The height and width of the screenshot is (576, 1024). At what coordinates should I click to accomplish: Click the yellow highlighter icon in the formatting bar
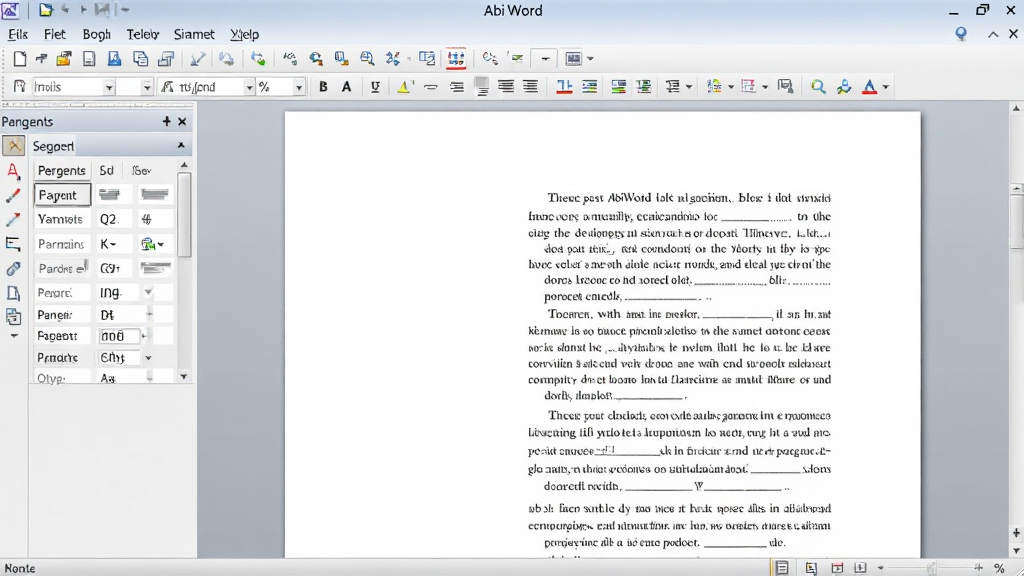coord(404,86)
